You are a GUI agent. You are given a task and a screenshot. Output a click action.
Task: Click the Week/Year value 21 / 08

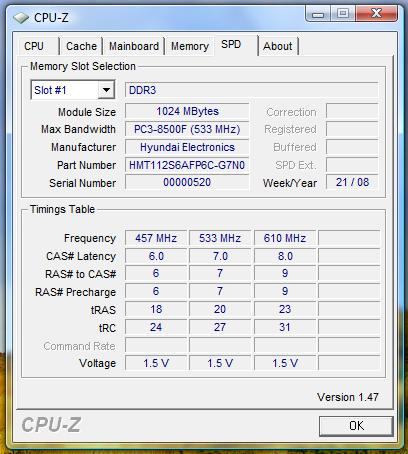point(352,182)
